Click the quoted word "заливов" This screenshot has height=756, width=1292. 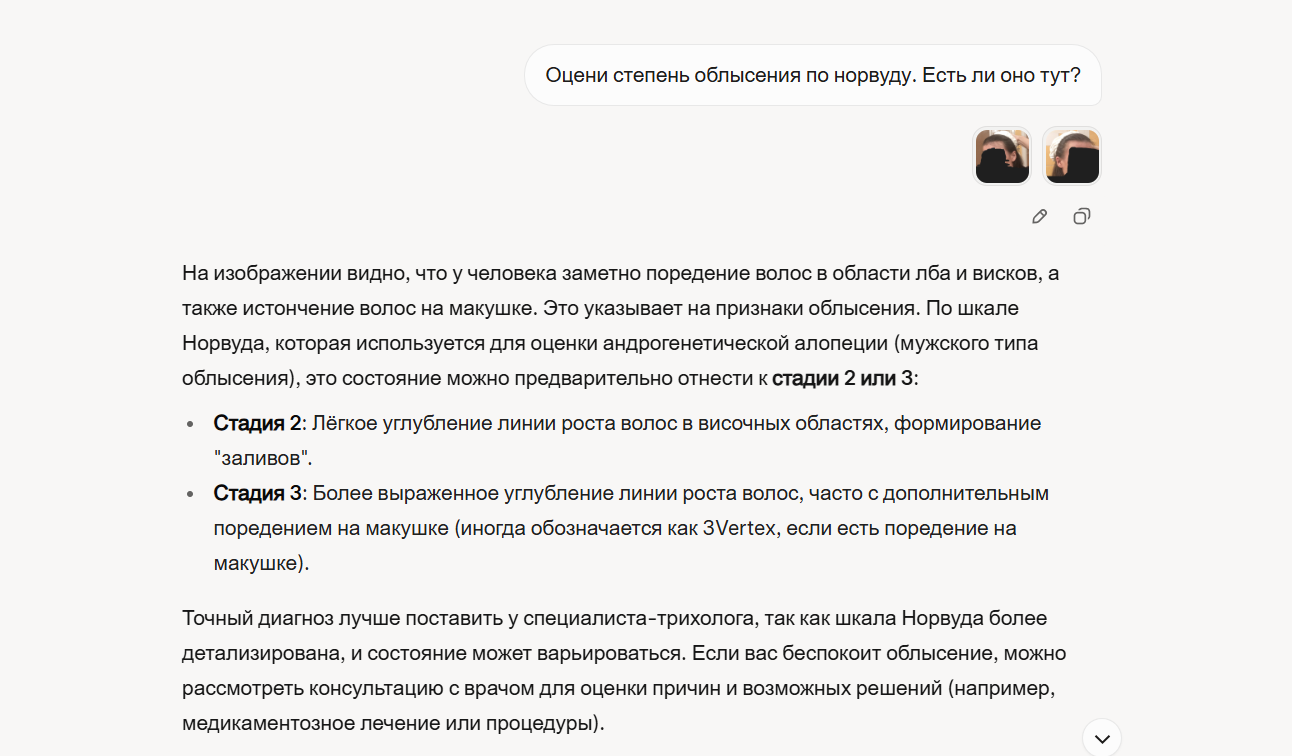(x=264, y=458)
